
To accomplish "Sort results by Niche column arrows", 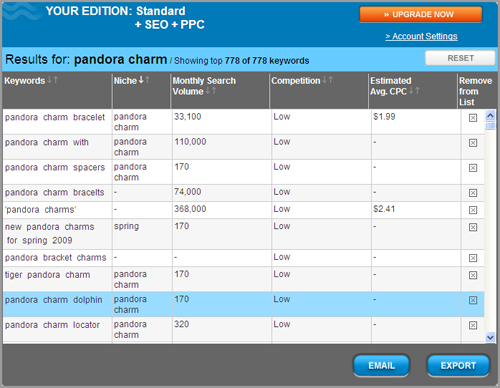I will coord(144,80).
